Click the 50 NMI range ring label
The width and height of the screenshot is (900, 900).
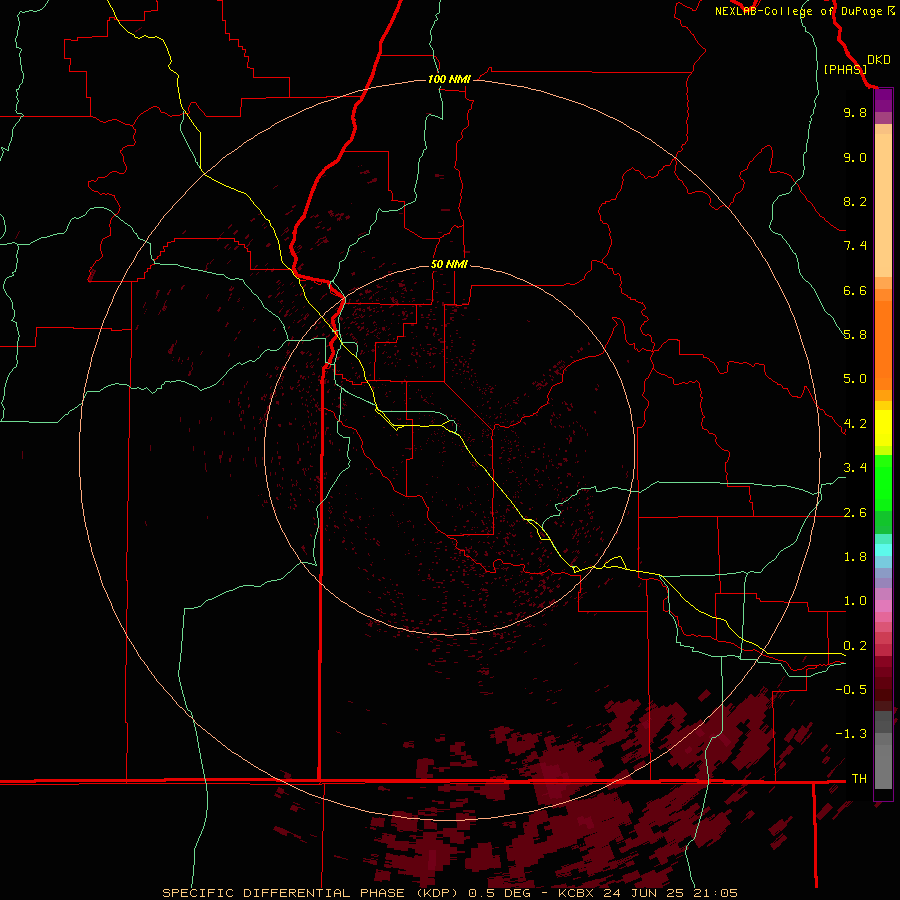449,264
